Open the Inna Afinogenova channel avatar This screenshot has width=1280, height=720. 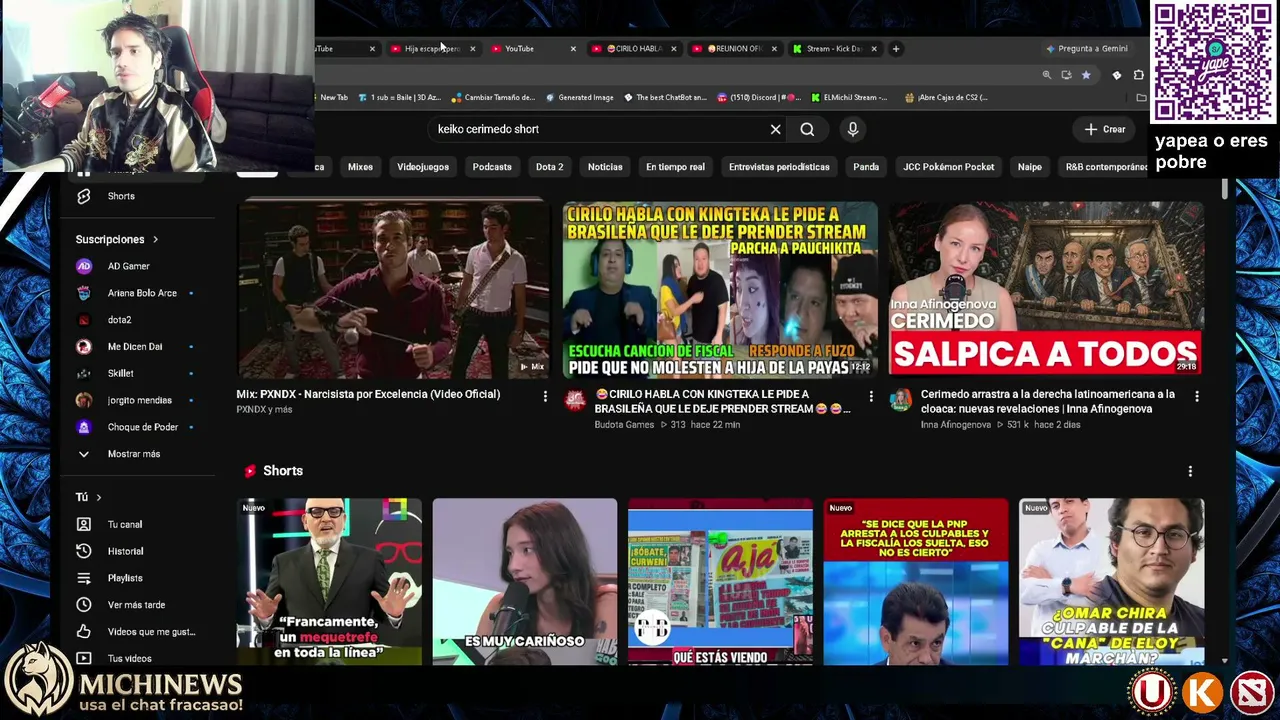click(901, 400)
